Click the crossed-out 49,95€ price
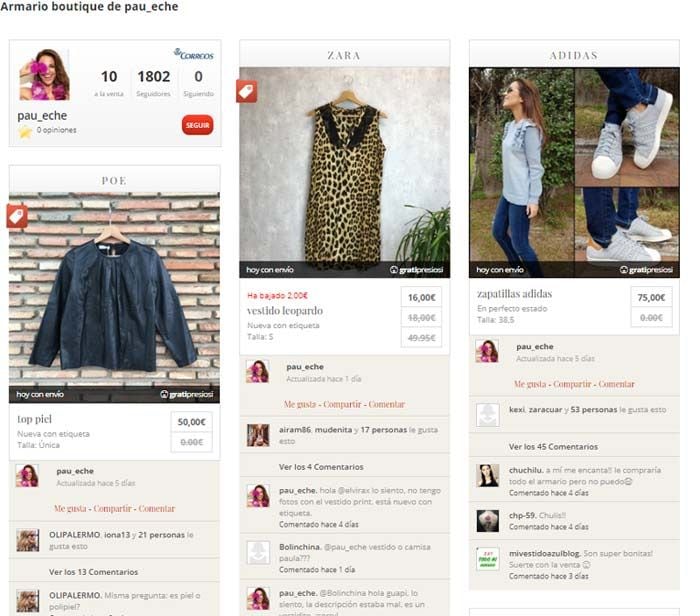This screenshot has width=700, height=616. pos(421,338)
